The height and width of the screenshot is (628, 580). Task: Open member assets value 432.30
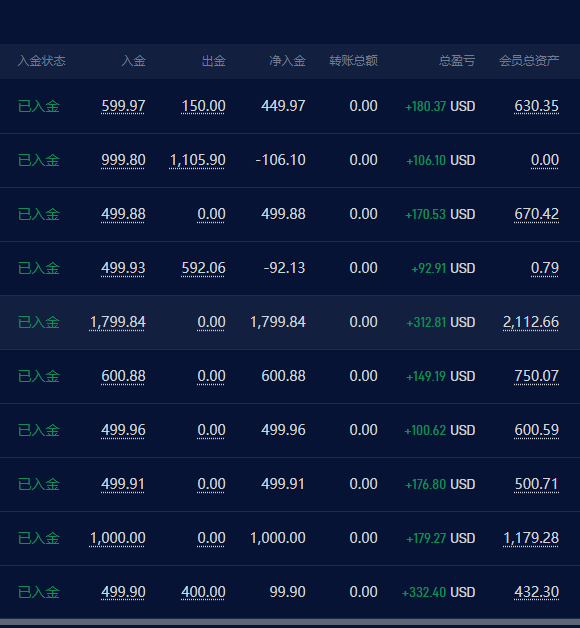click(x=536, y=592)
